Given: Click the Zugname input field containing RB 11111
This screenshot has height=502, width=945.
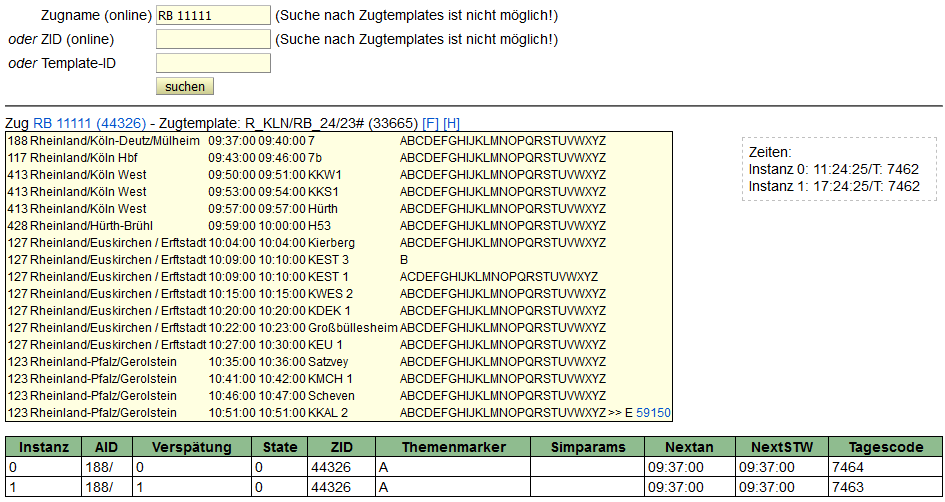Looking at the screenshot, I should [x=213, y=15].
